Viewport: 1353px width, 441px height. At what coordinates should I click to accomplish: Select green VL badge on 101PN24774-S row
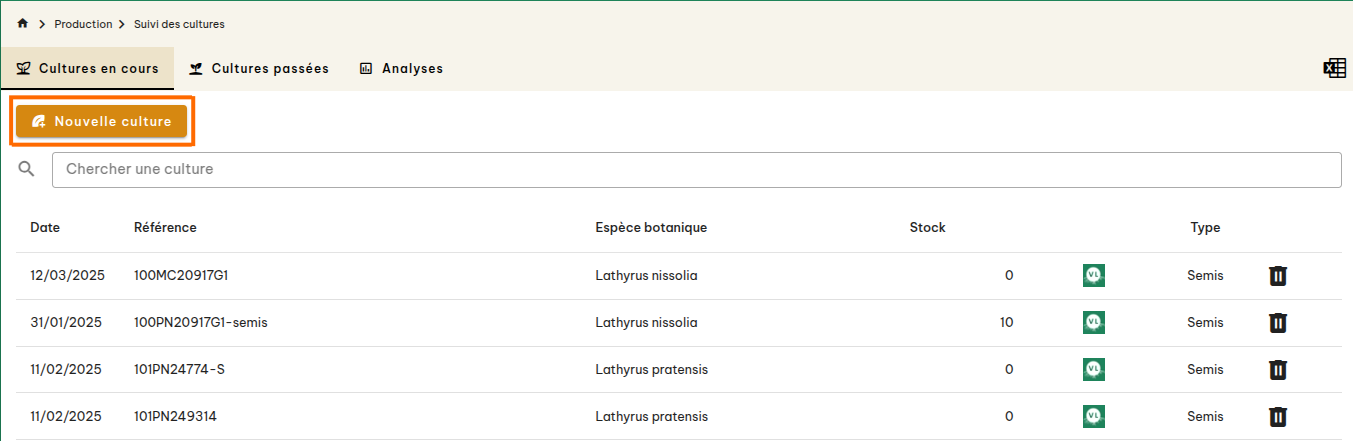1093,370
